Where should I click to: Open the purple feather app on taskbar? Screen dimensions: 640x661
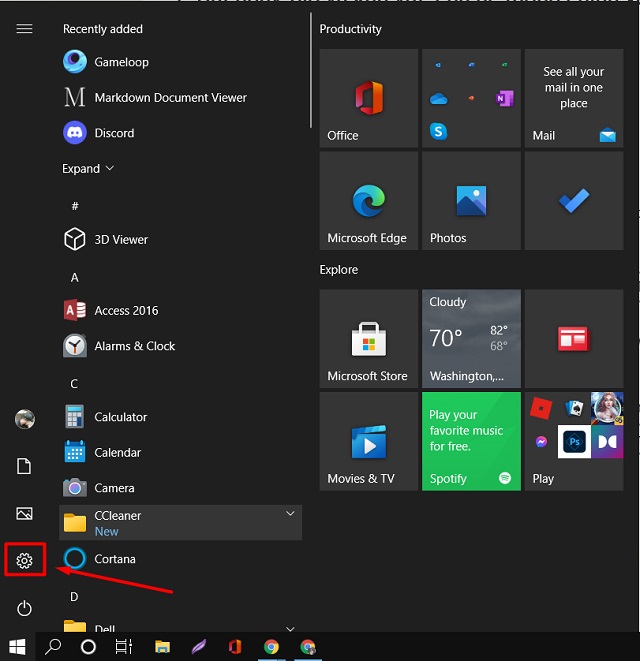[x=199, y=647]
